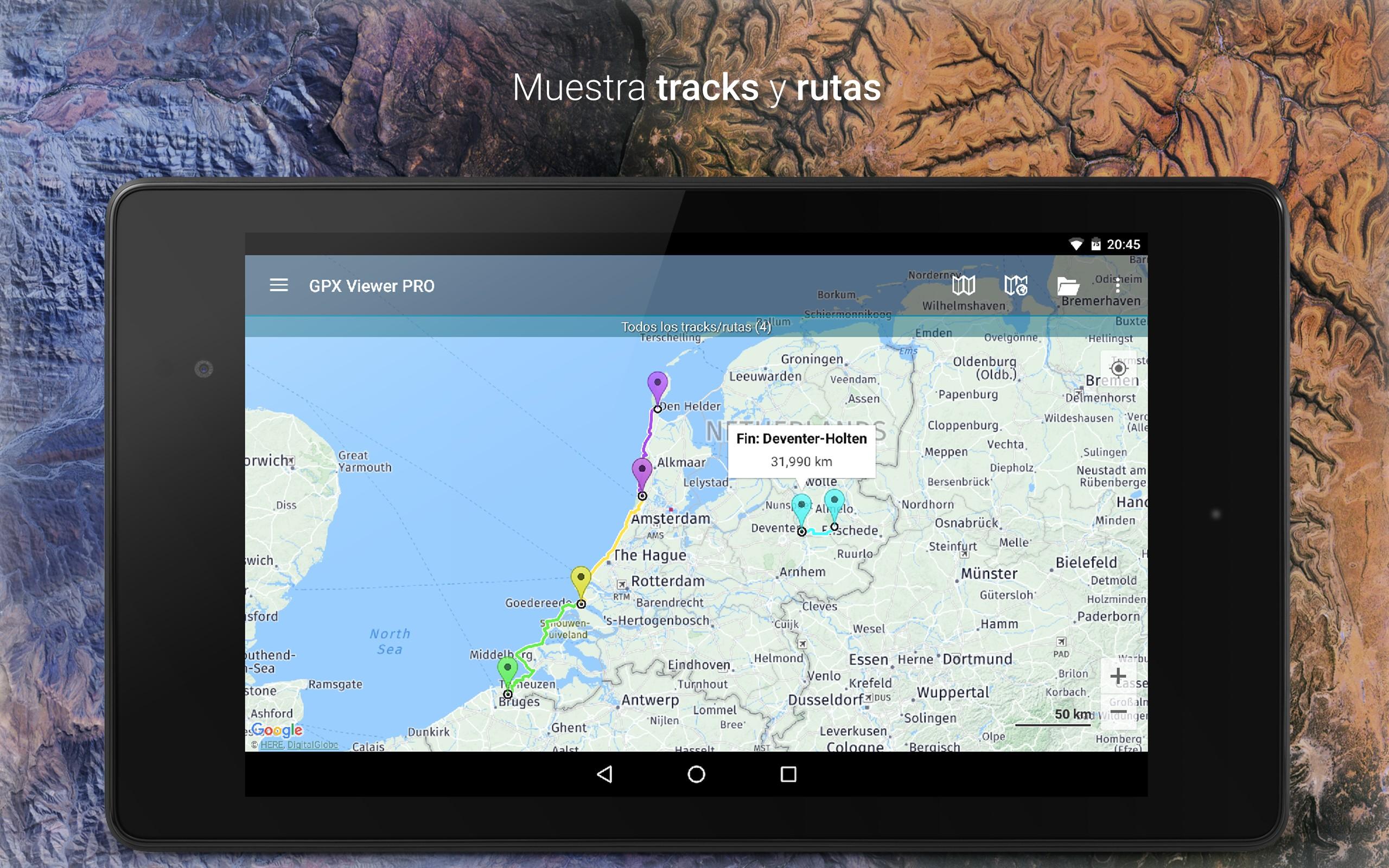Check the 20:45 status bar clock
1389x868 pixels.
[x=1123, y=245]
